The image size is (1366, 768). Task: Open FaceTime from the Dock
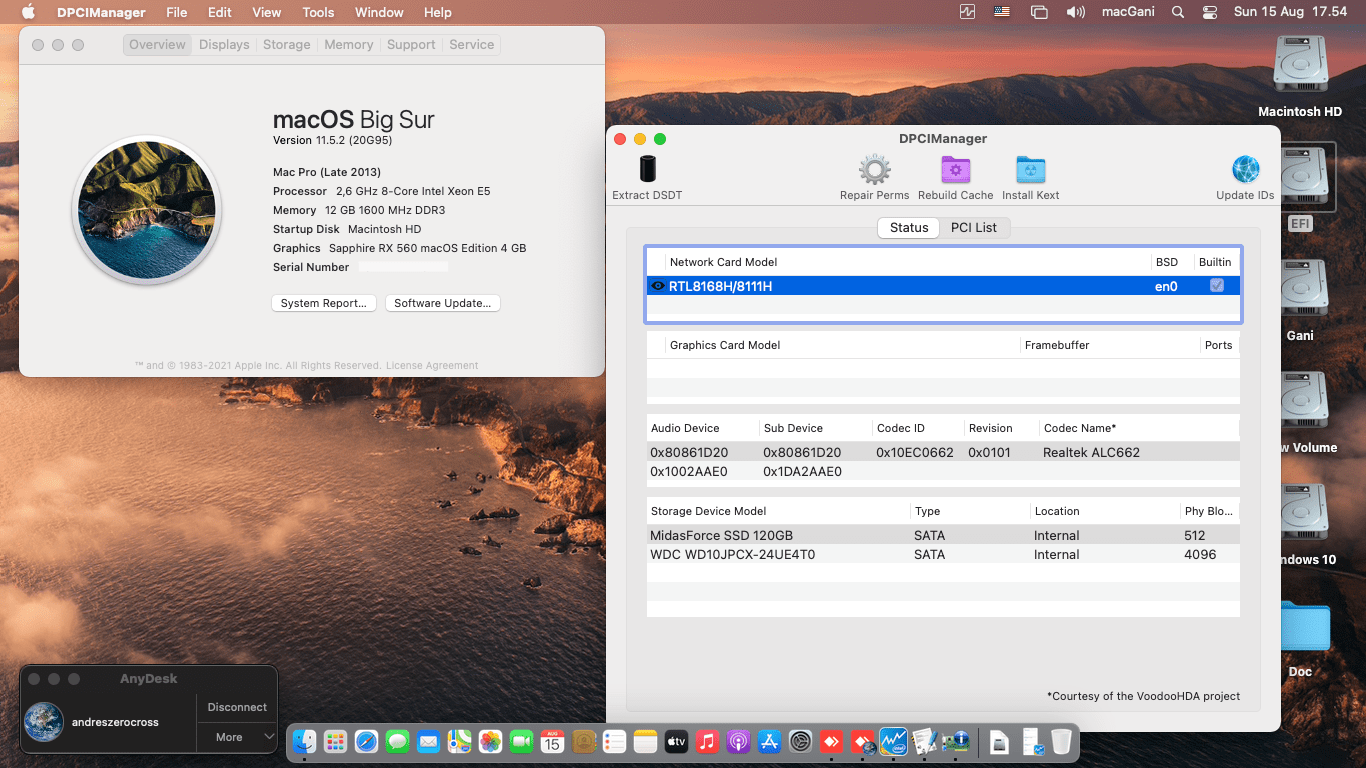click(x=521, y=741)
